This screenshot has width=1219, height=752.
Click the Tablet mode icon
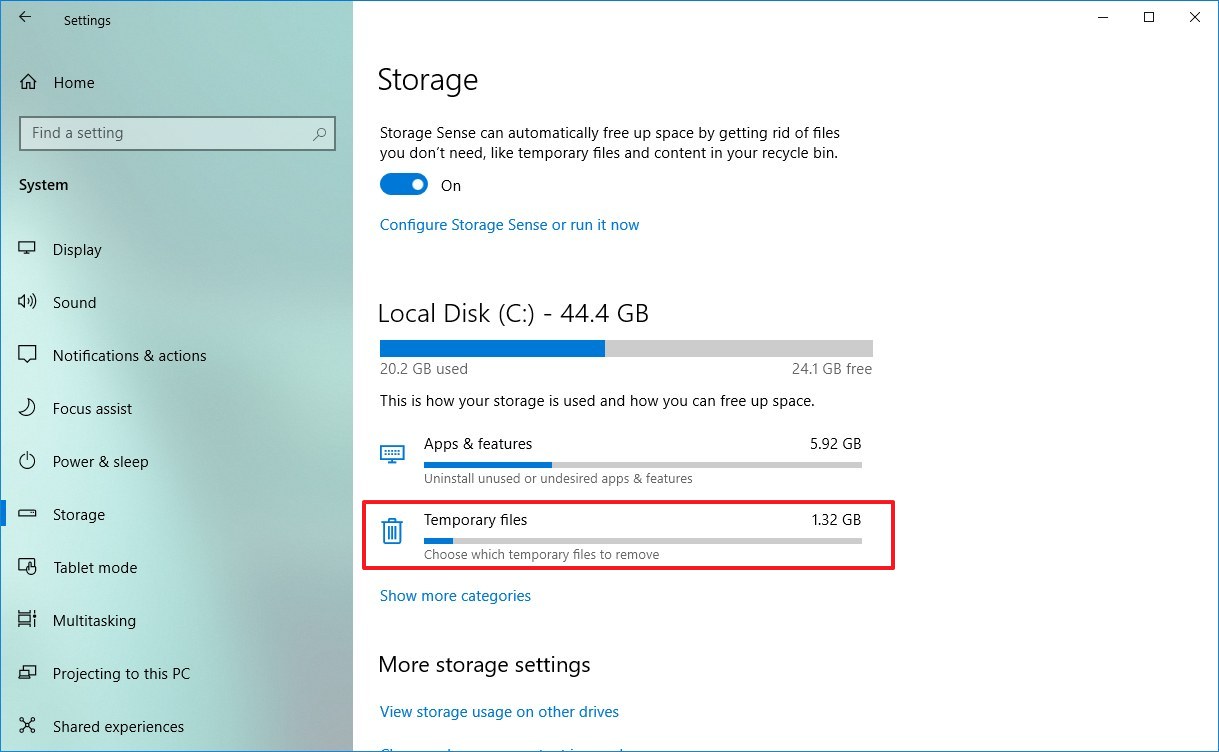click(x=28, y=567)
